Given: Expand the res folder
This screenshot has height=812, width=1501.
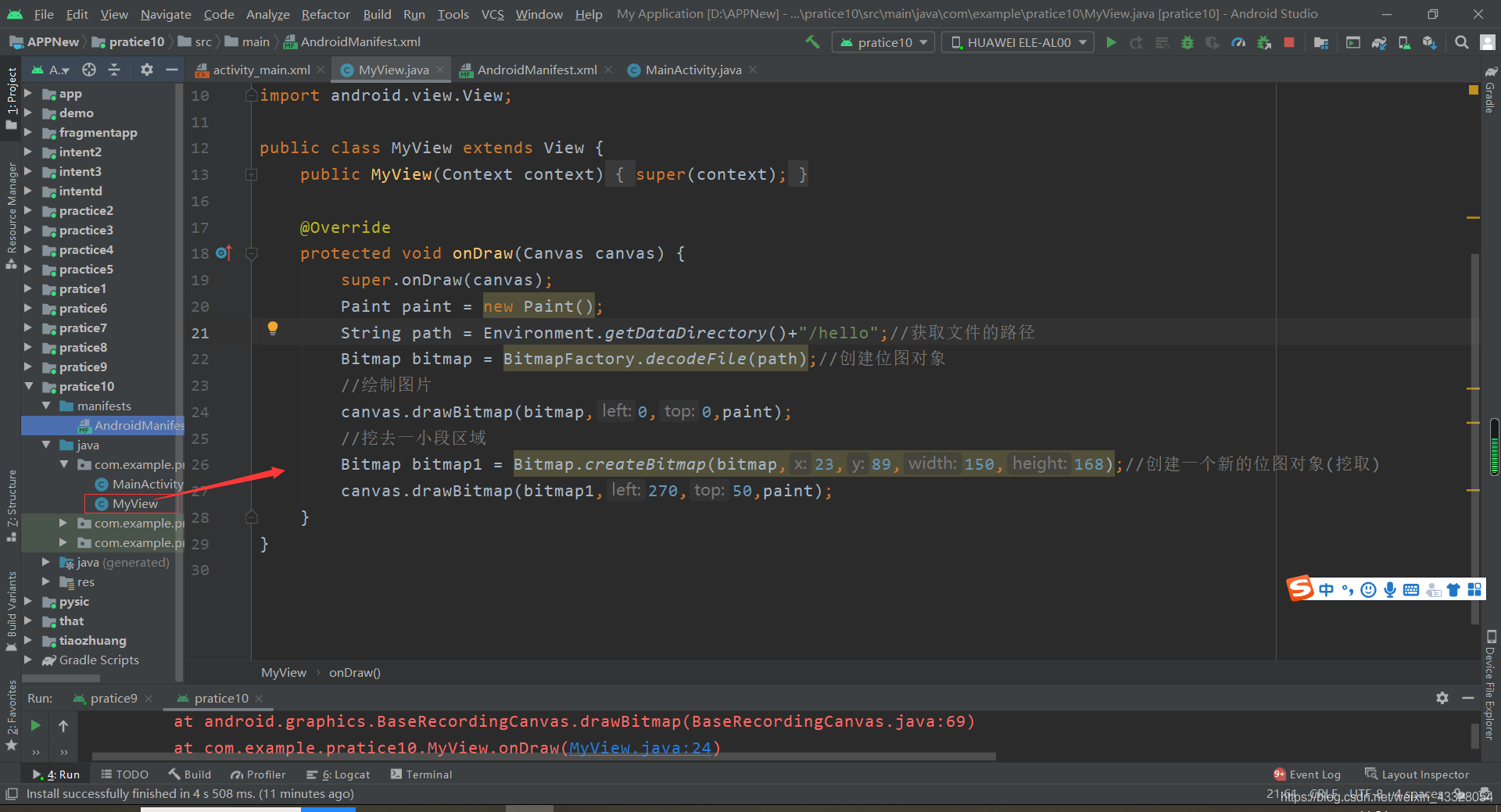Looking at the screenshot, I should (x=46, y=581).
